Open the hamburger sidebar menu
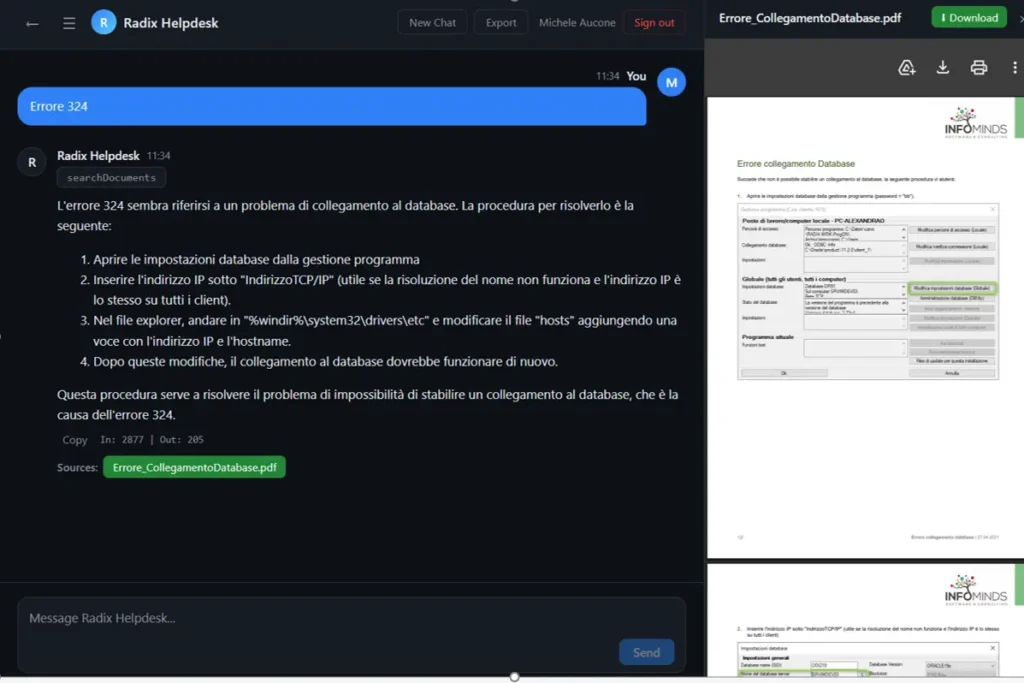 coord(69,23)
